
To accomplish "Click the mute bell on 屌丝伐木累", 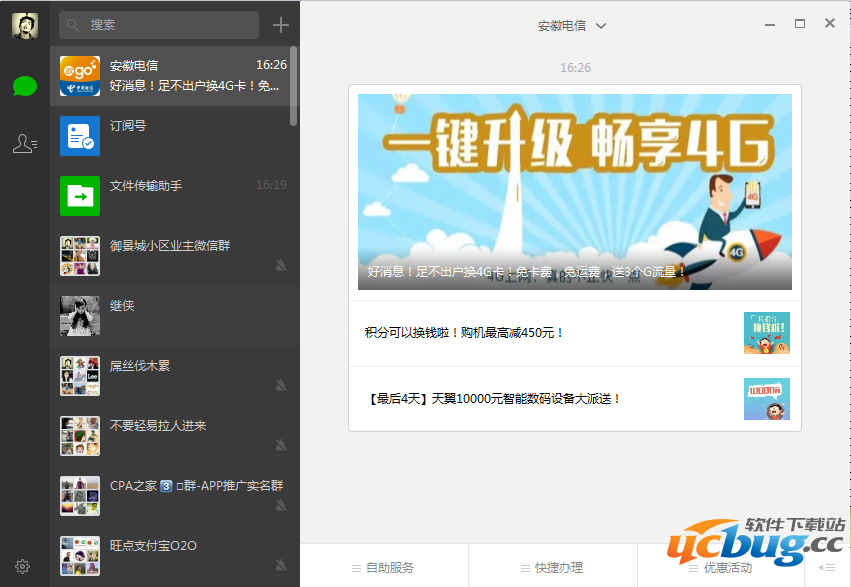I will pyautogui.click(x=281, y=385).
